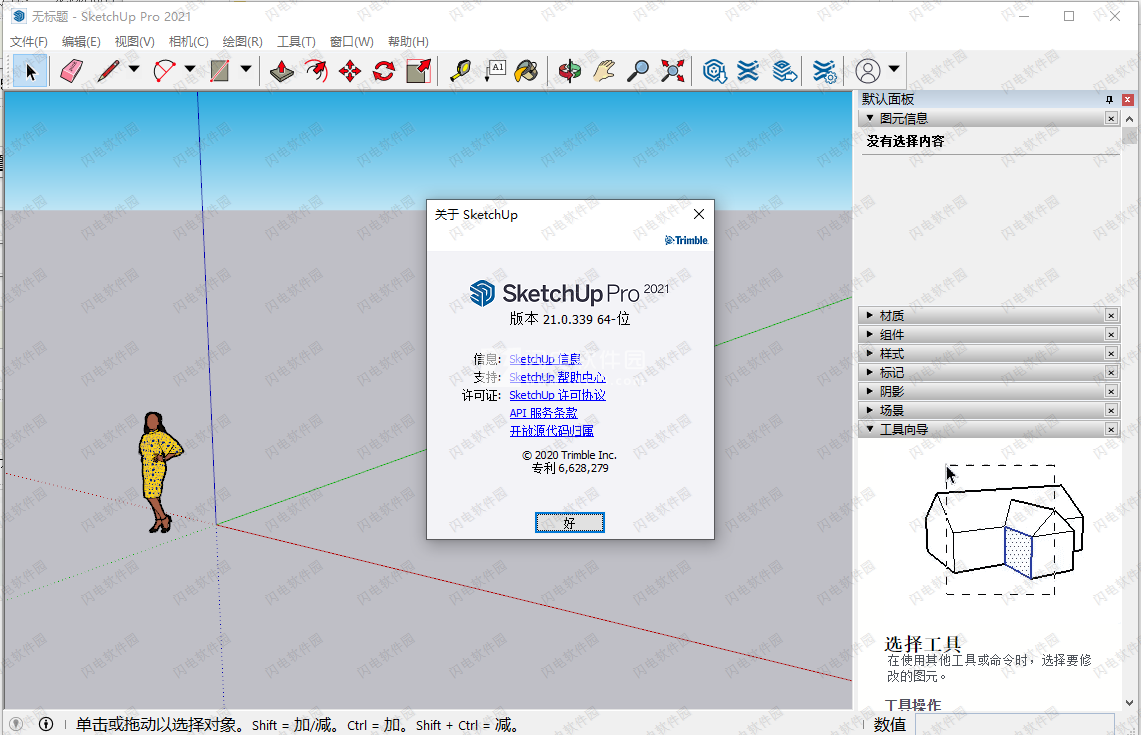1141x735 pixels.
Task: Select the Paint Bucket tool
Action: [526, 71]
